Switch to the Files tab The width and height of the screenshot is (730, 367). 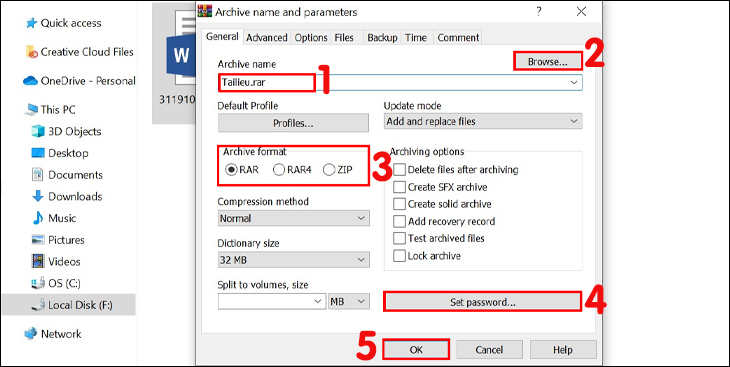click(344, 38)
